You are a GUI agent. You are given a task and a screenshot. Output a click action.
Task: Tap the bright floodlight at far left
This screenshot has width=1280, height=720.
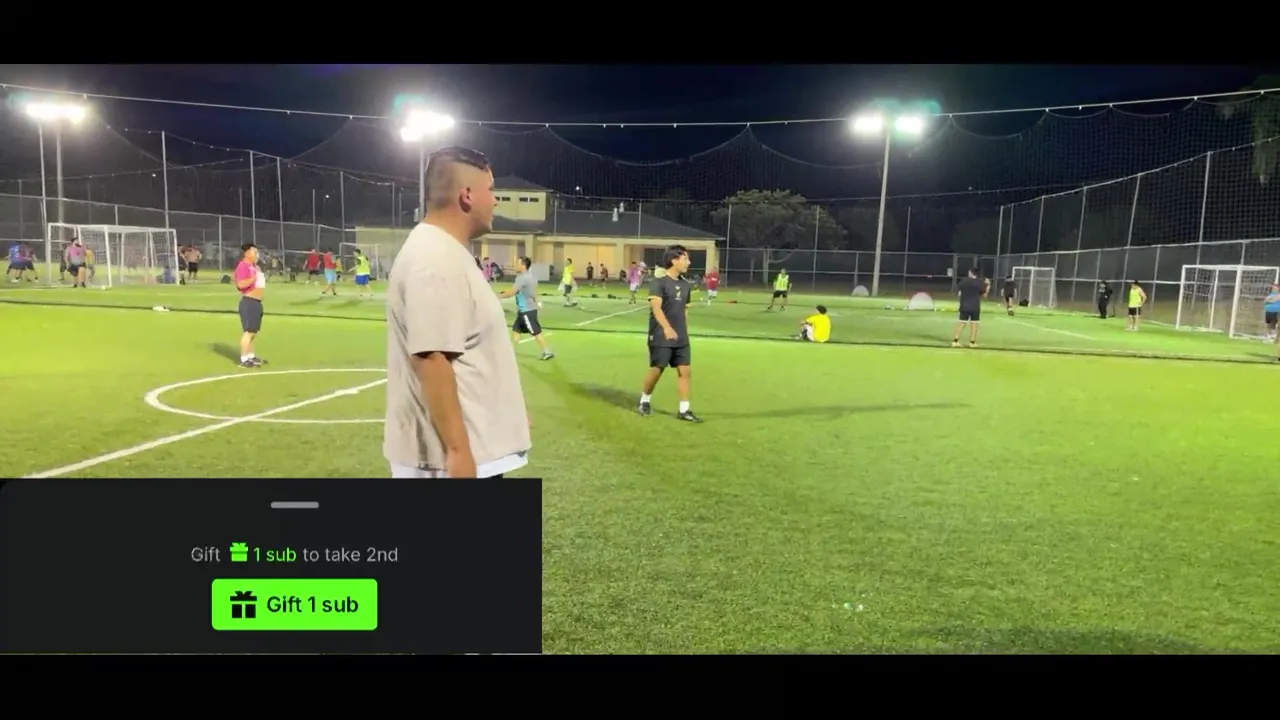pyautogui.click(x=55, y=112)
